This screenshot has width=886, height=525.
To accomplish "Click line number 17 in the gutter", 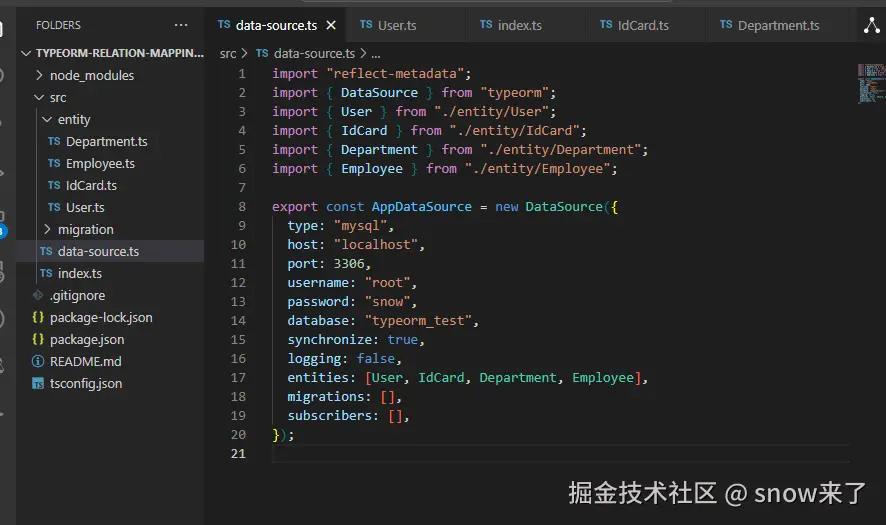I will (x=238, y=378).
